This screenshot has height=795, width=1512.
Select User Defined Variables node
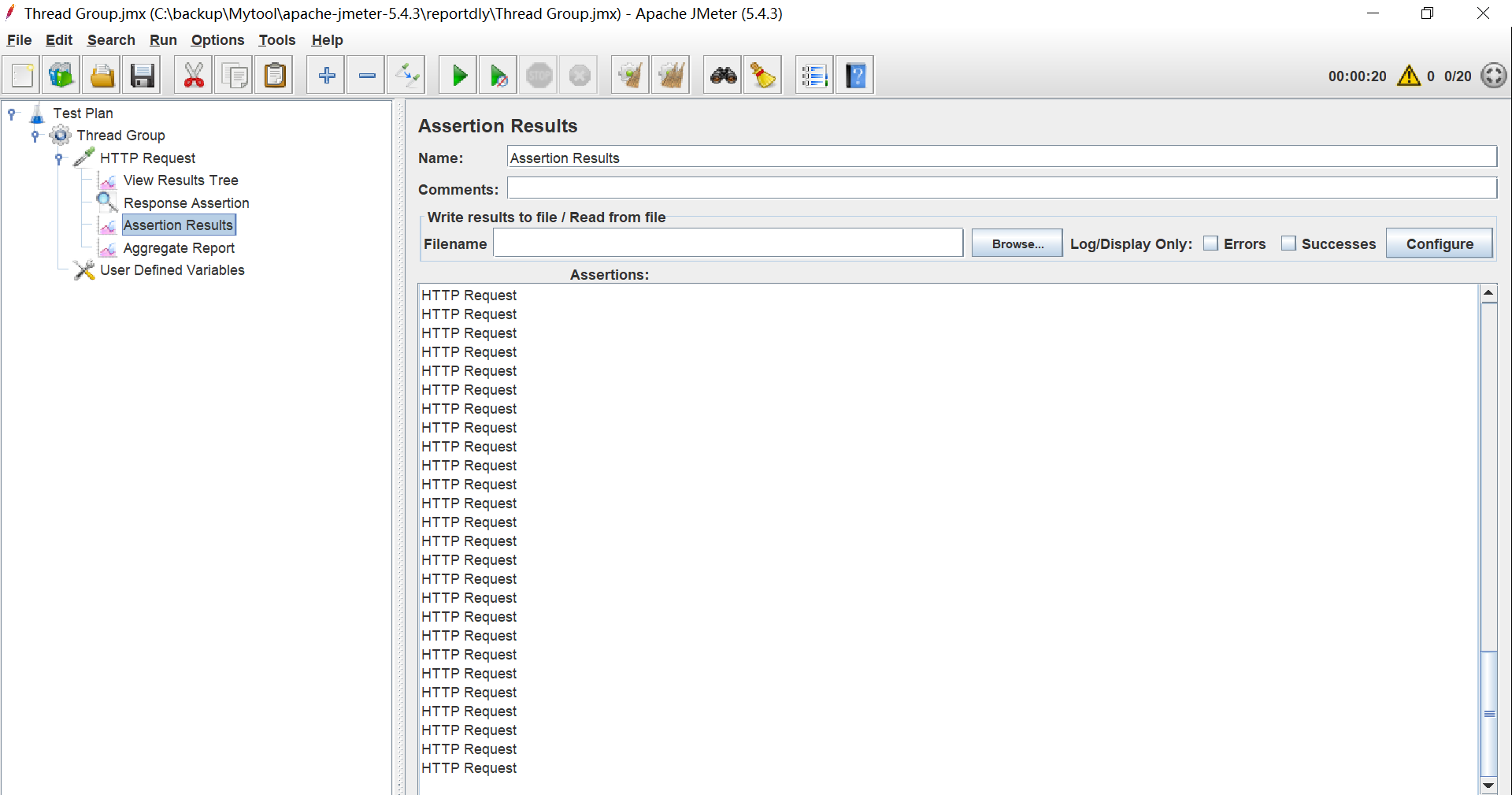172,270
